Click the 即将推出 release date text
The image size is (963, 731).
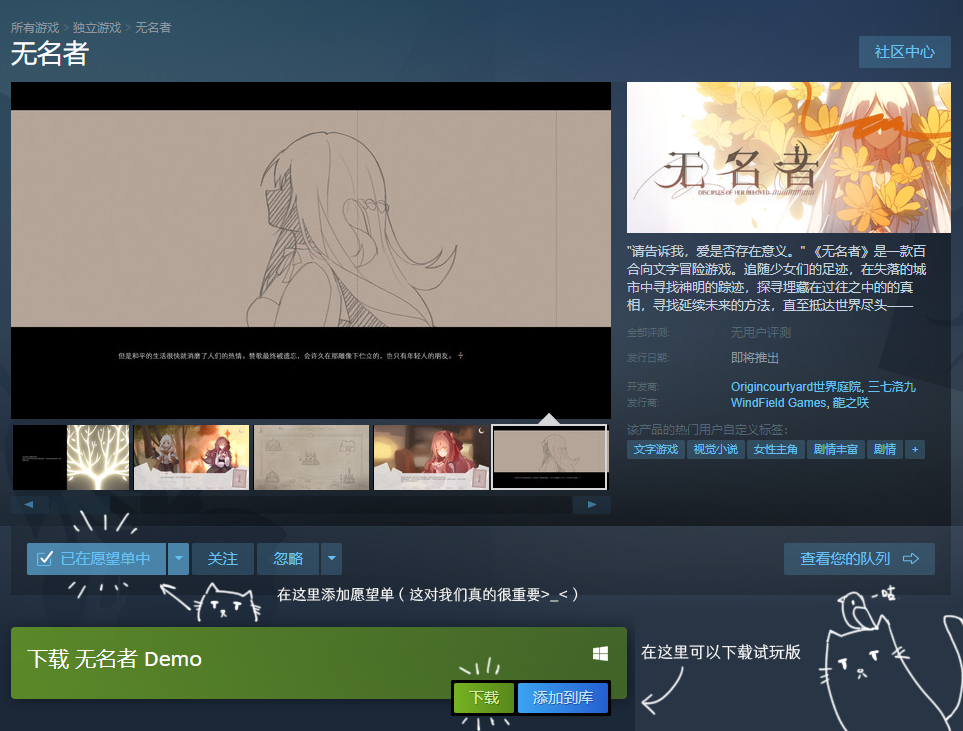pyautogui.click(x=755, y=358)
